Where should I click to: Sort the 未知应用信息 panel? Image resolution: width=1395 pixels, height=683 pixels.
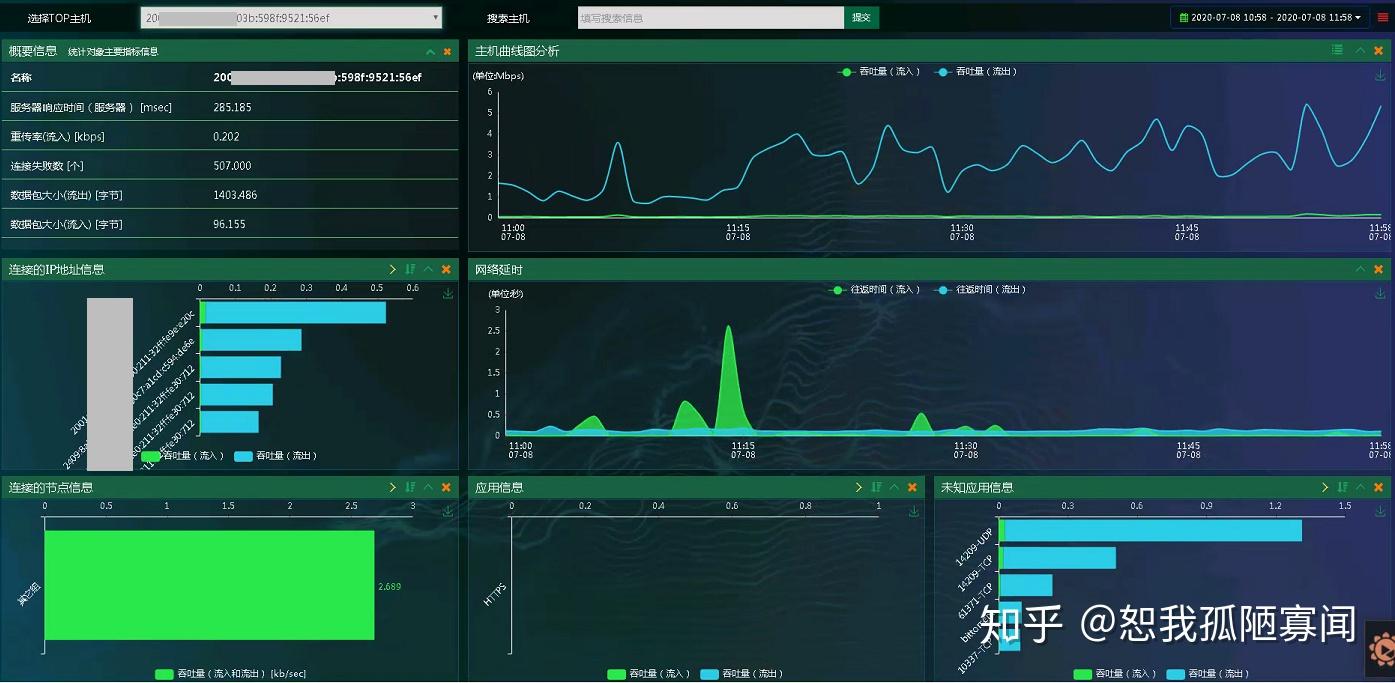tap(1342, 487)
